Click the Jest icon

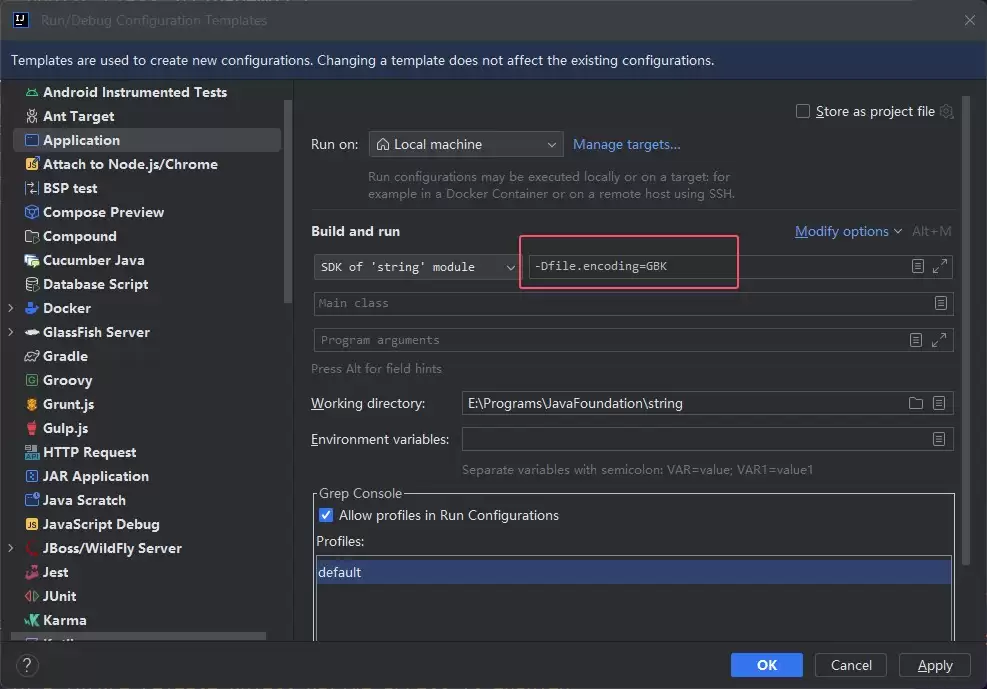point(31,572)
